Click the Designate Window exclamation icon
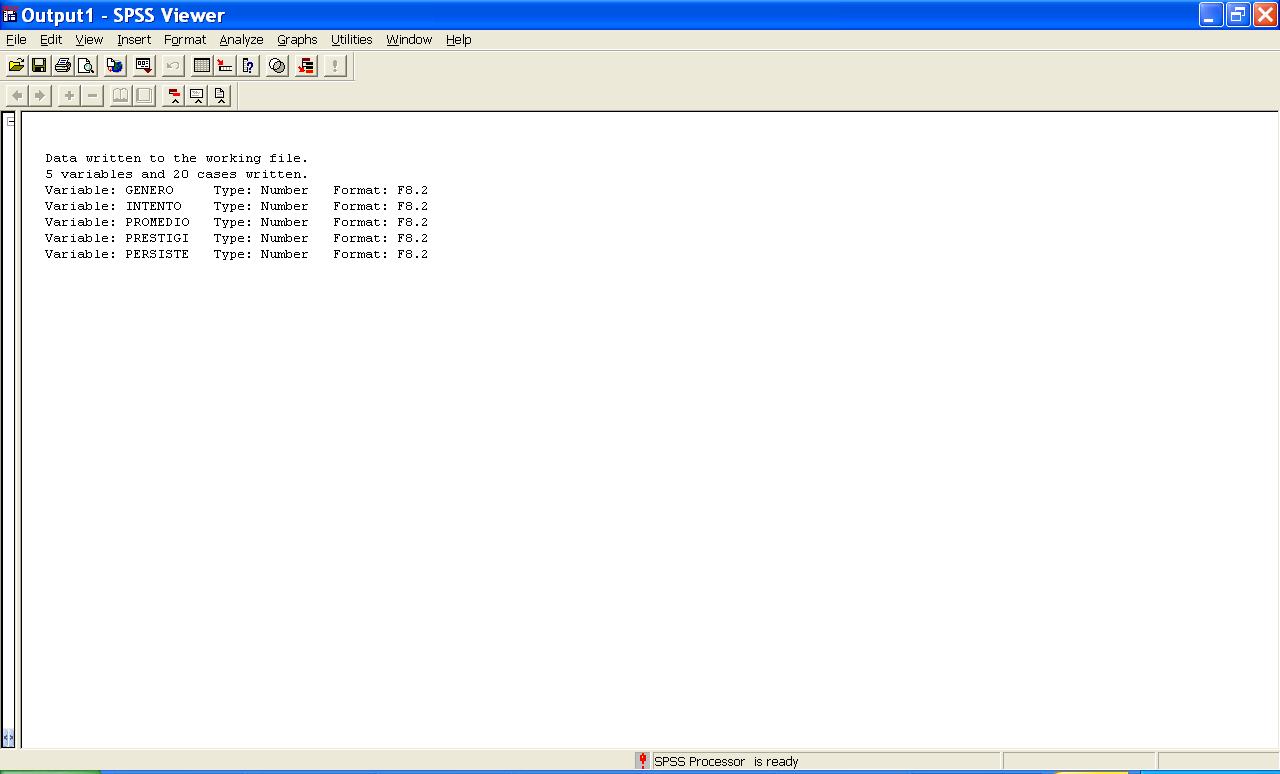1280x774 pixels. [335, 66]
